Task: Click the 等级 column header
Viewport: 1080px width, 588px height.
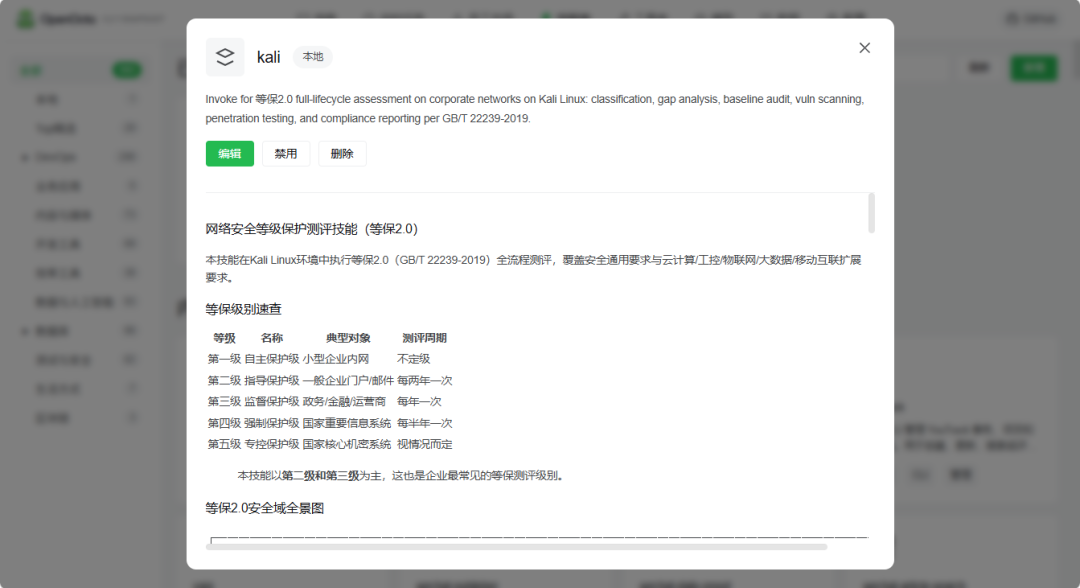Action: point(225,338)
